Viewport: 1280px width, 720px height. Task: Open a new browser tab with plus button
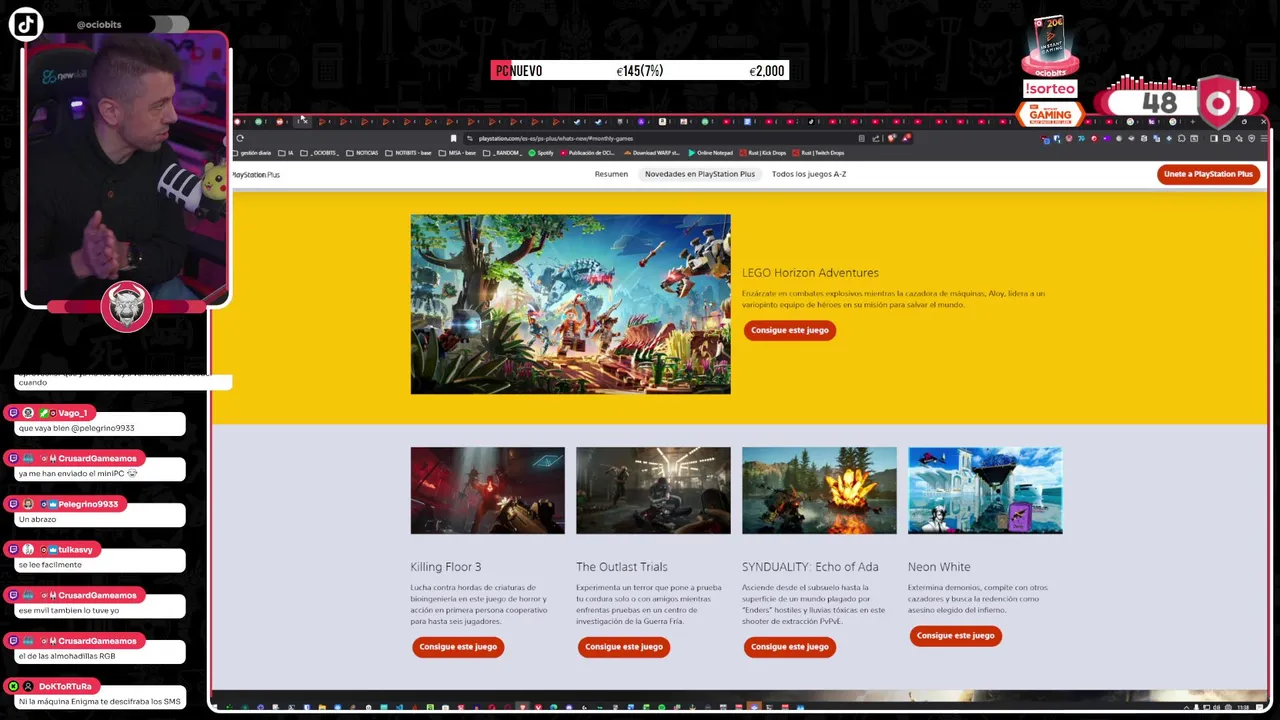pyautogui.click(x=1192, y=122)
